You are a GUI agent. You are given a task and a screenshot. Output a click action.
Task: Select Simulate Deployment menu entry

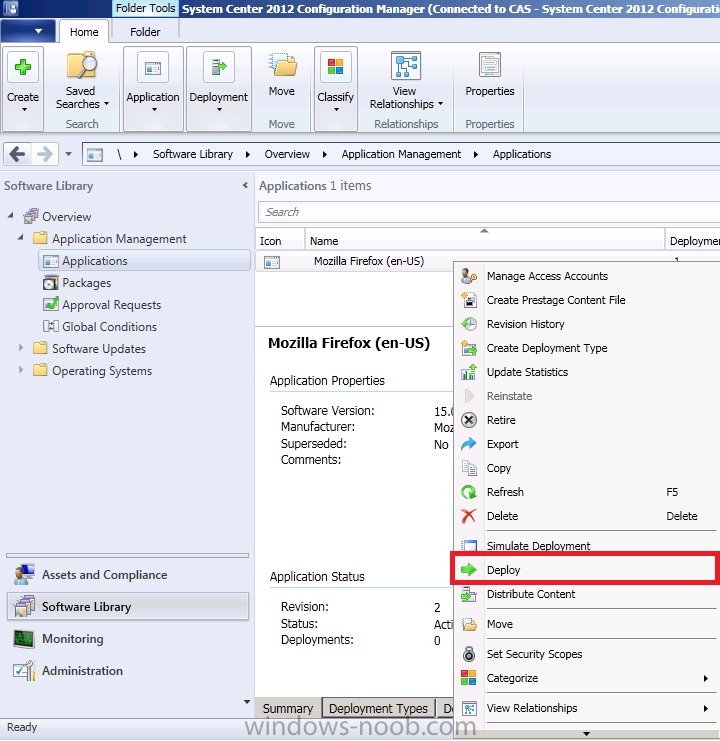(586, 546)
